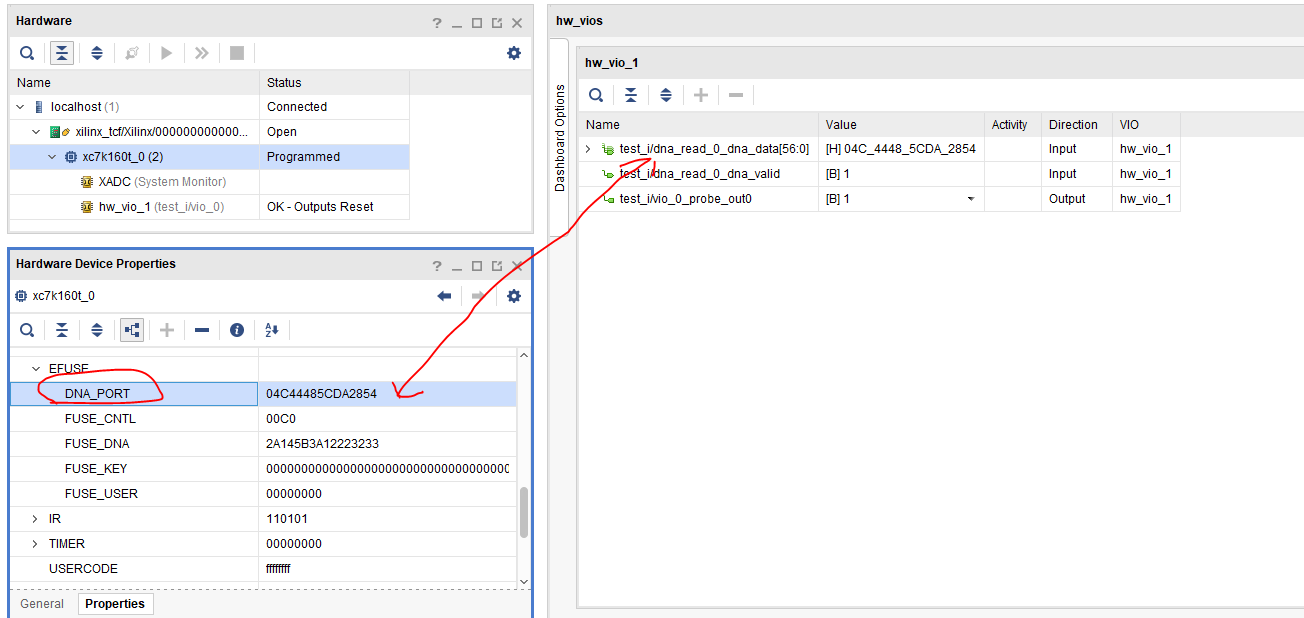
Task: Open help for the Hardware panel
Action: point(437,22)
